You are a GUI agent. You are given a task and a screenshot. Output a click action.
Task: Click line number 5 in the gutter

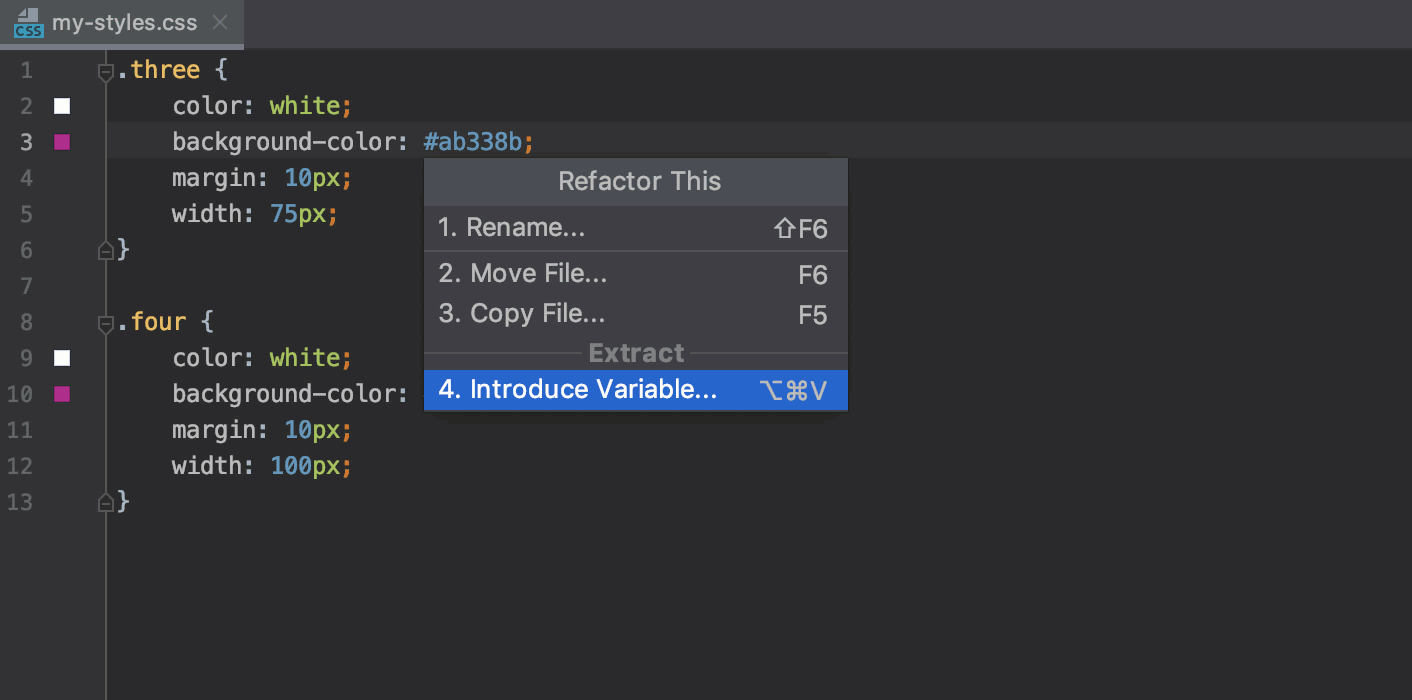[26, 214]
